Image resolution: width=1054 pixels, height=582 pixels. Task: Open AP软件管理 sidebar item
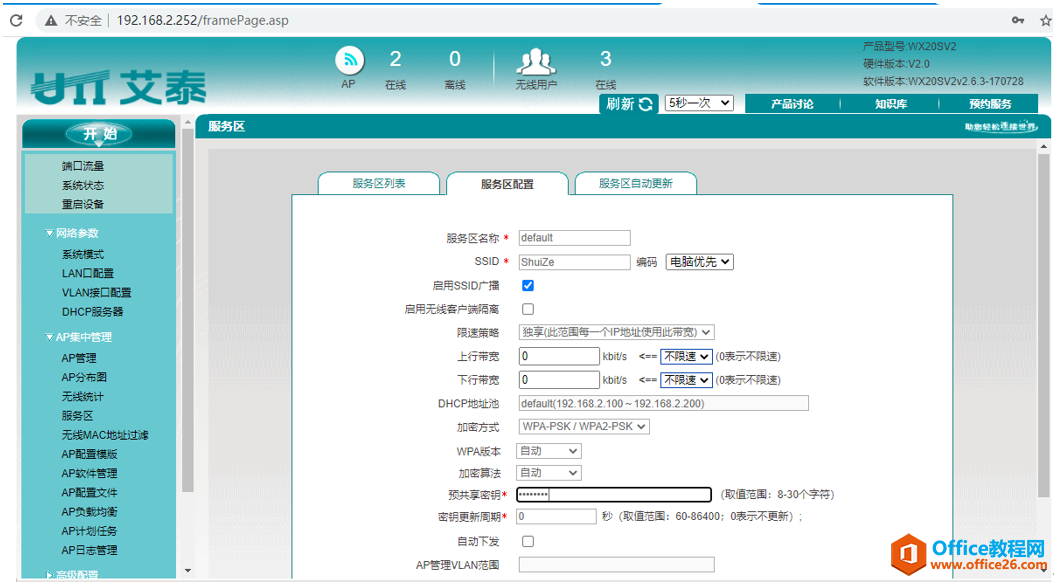click(x=89, y=473)
